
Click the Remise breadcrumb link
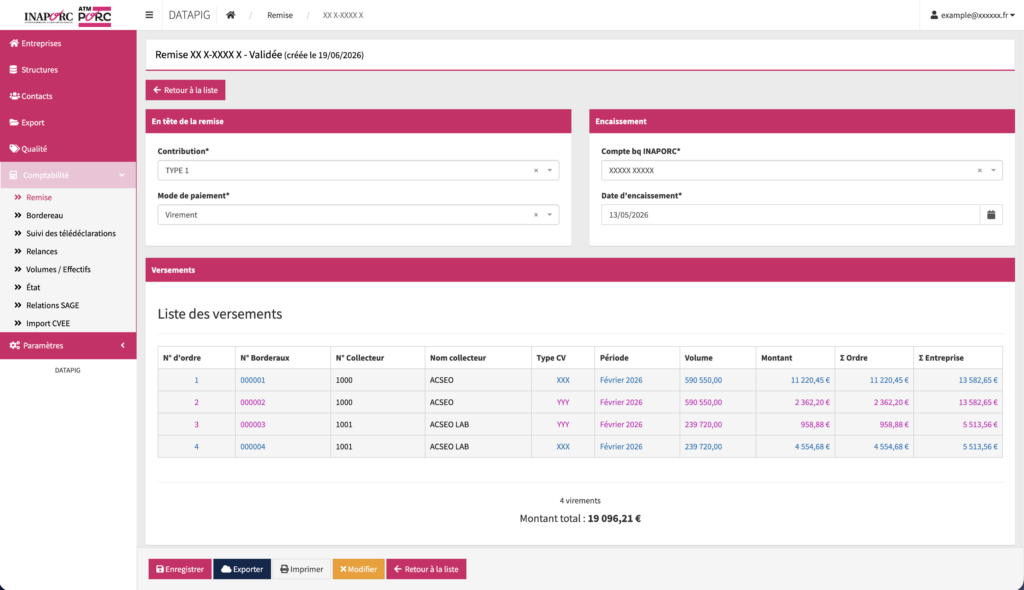coord(280,15)
